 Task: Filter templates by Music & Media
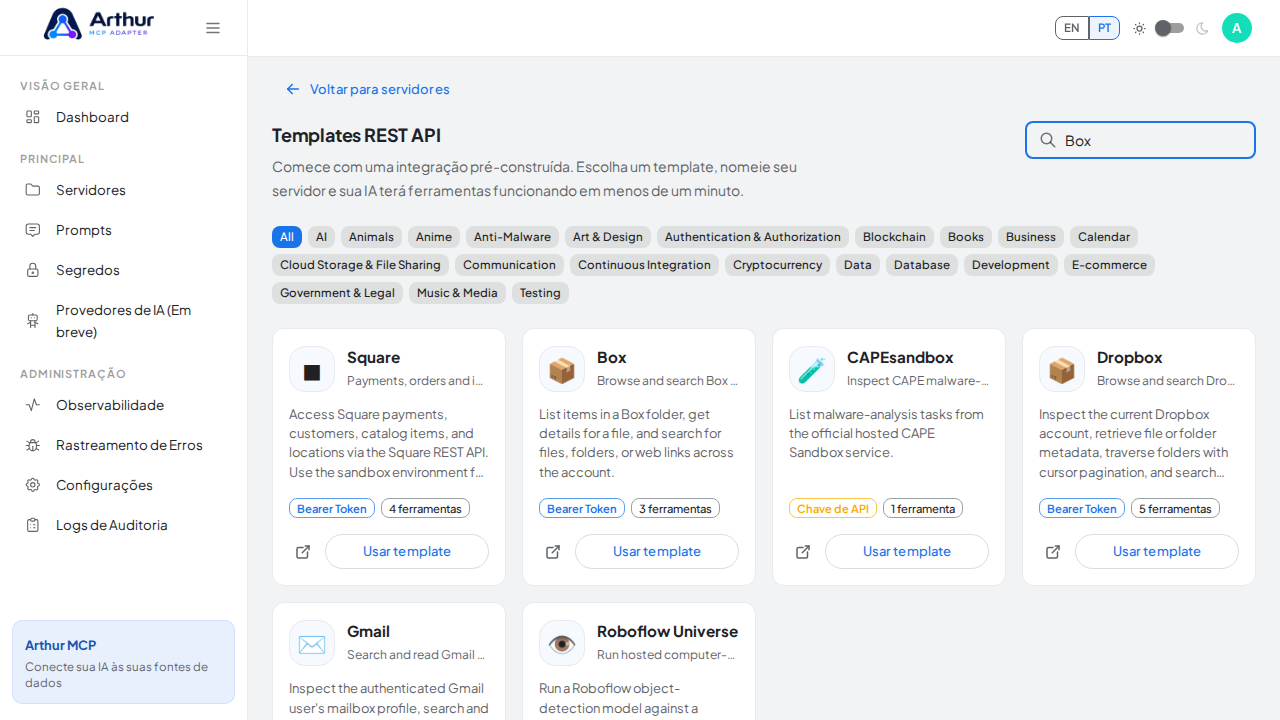tap(457, 293)
